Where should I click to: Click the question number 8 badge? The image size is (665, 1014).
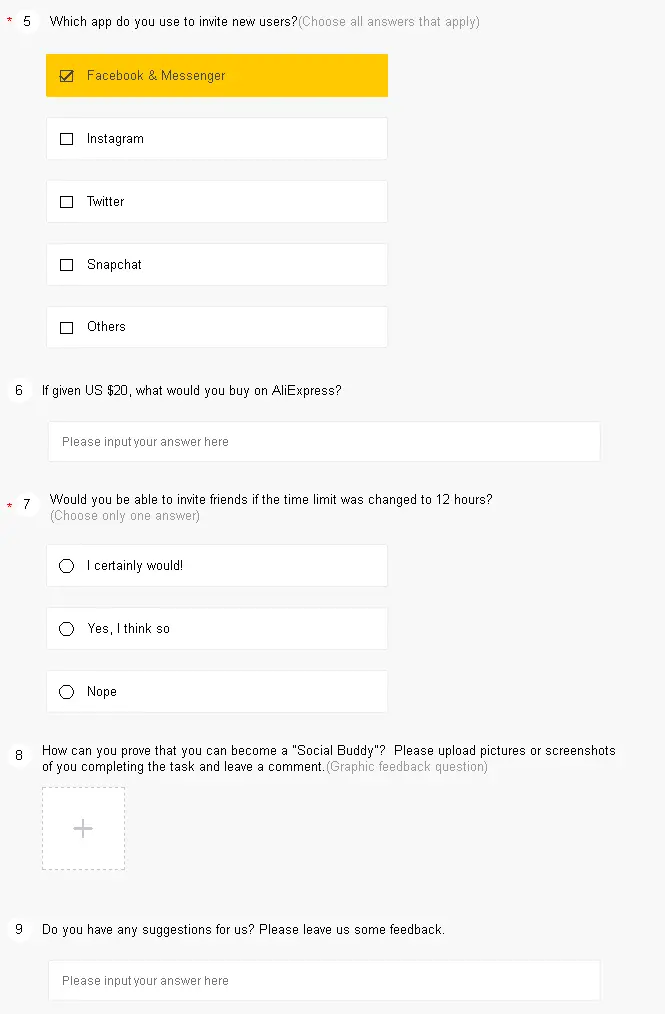[x=19, y=755]
